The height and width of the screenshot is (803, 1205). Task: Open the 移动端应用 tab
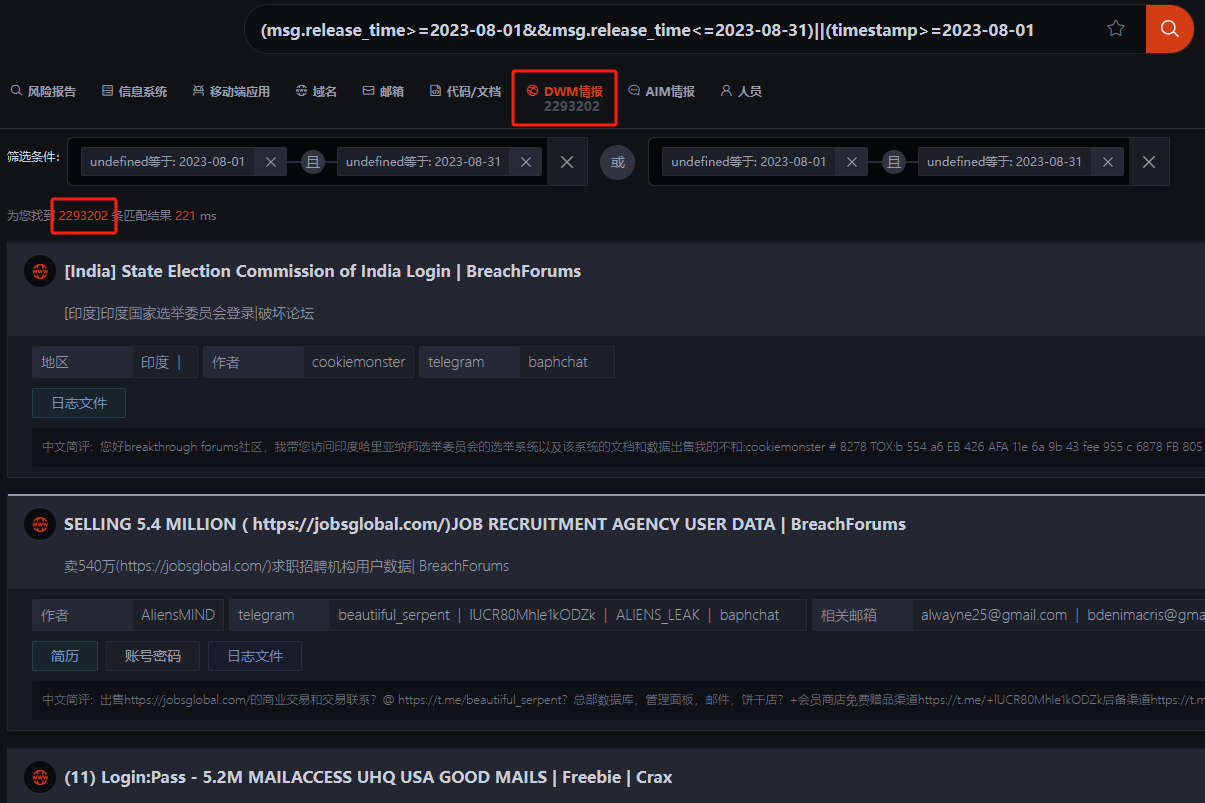point(231,91)
